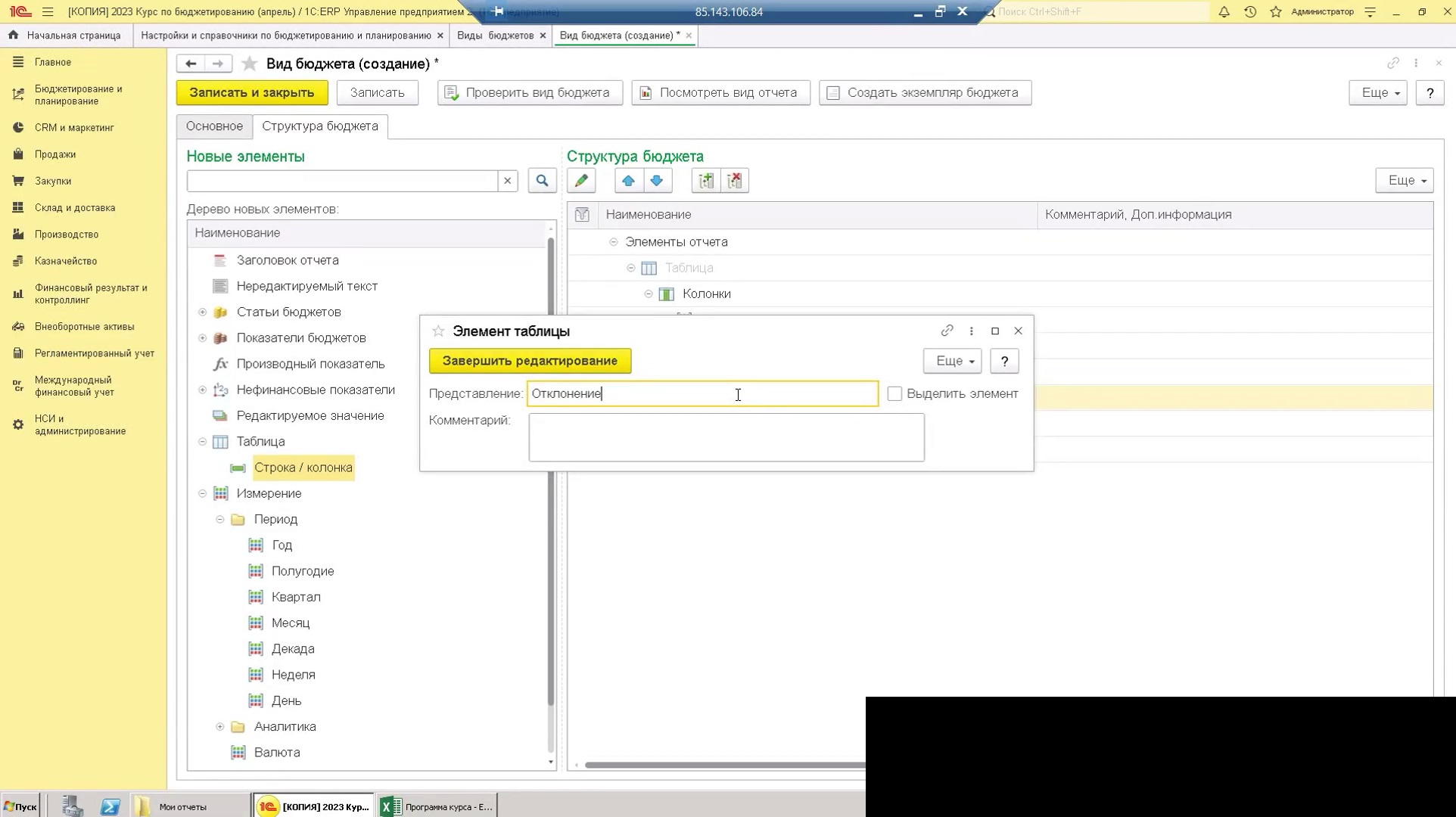Click into the Представление input field
This screenshot has width=1456, height=817.
tap(702, 393)
